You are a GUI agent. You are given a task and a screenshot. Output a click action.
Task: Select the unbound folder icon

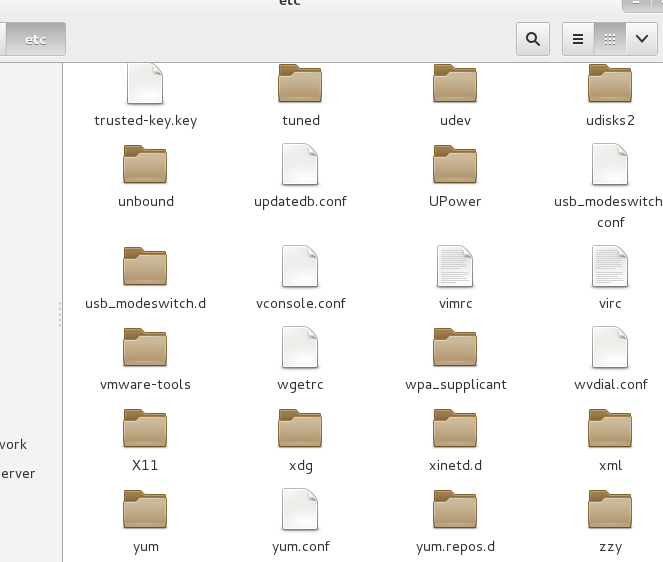coord(145,164)
